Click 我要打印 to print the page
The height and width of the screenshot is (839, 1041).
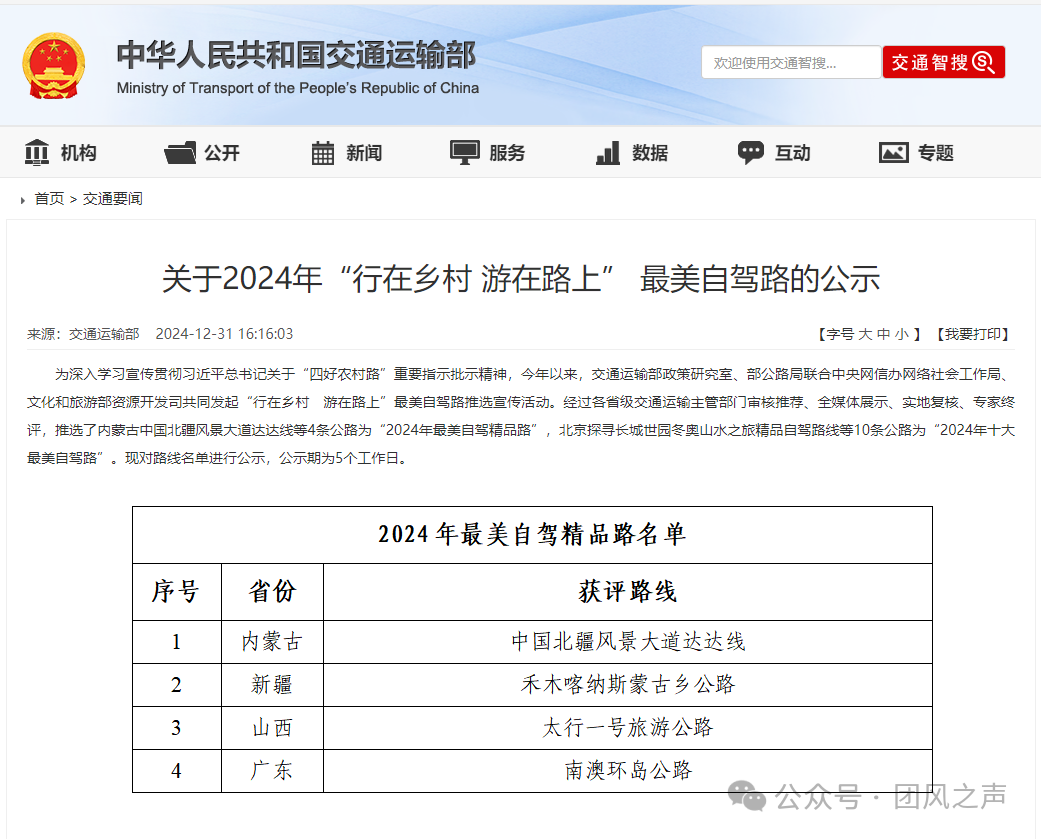coord(973,334)
